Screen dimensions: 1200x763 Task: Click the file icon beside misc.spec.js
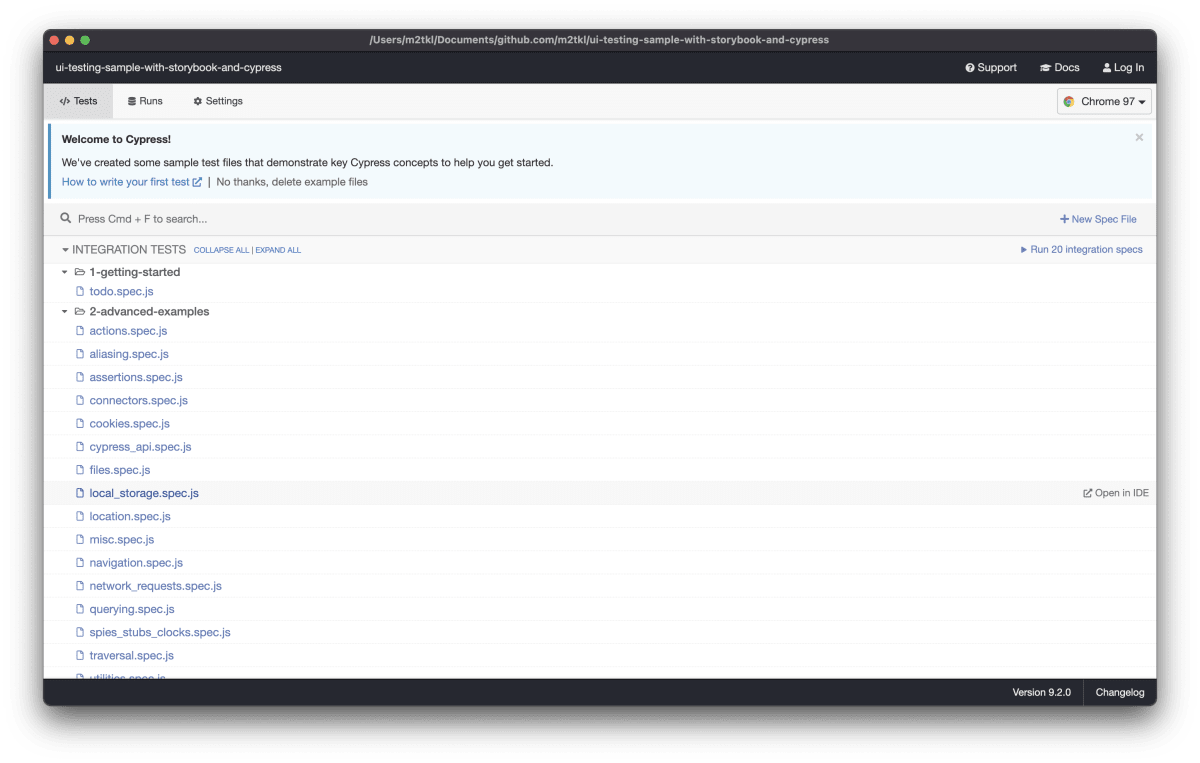point(80,540)
